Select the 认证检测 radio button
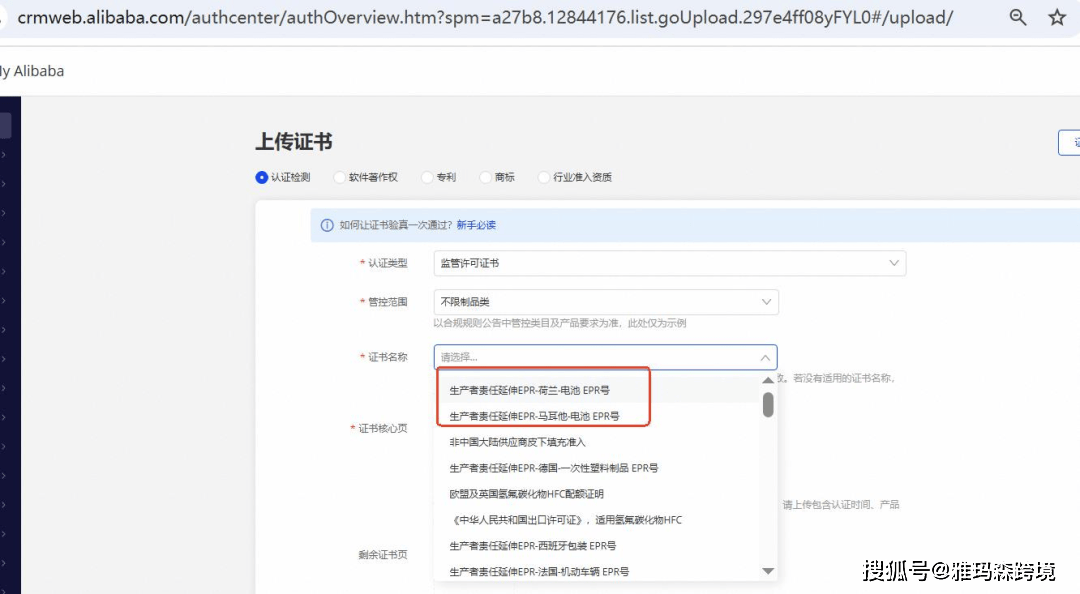This screenshot has height=594, width=1080. 261,177
